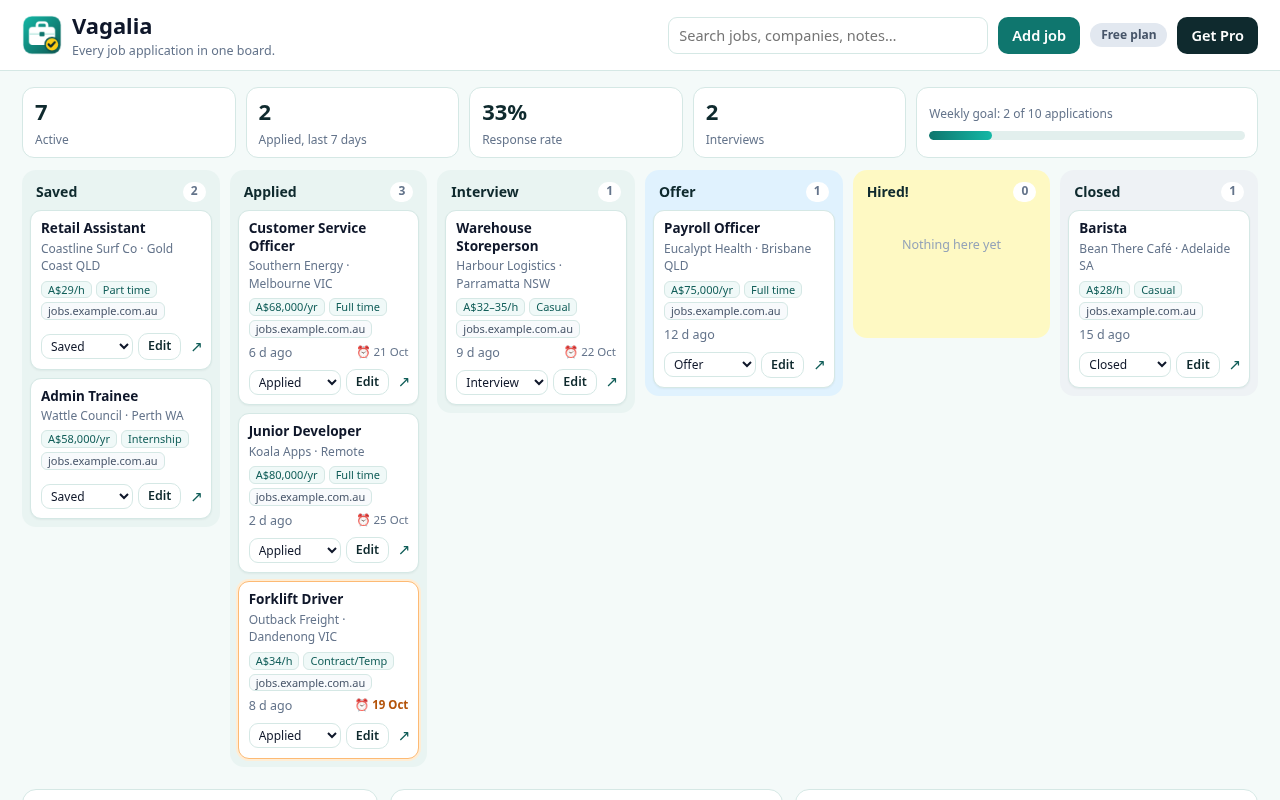This screenshot has width=1280, height=800.
Task: Open status dropdown on Customer Service Officer
Action: [x=295, y=382]
